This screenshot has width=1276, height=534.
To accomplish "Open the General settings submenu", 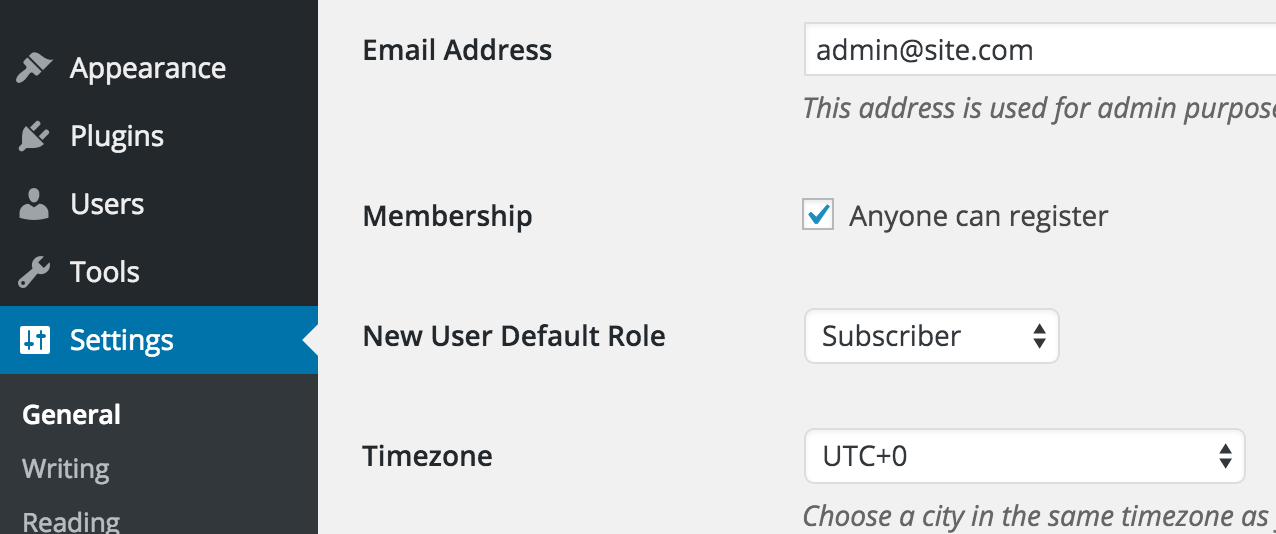I will [x=72, y=415].
